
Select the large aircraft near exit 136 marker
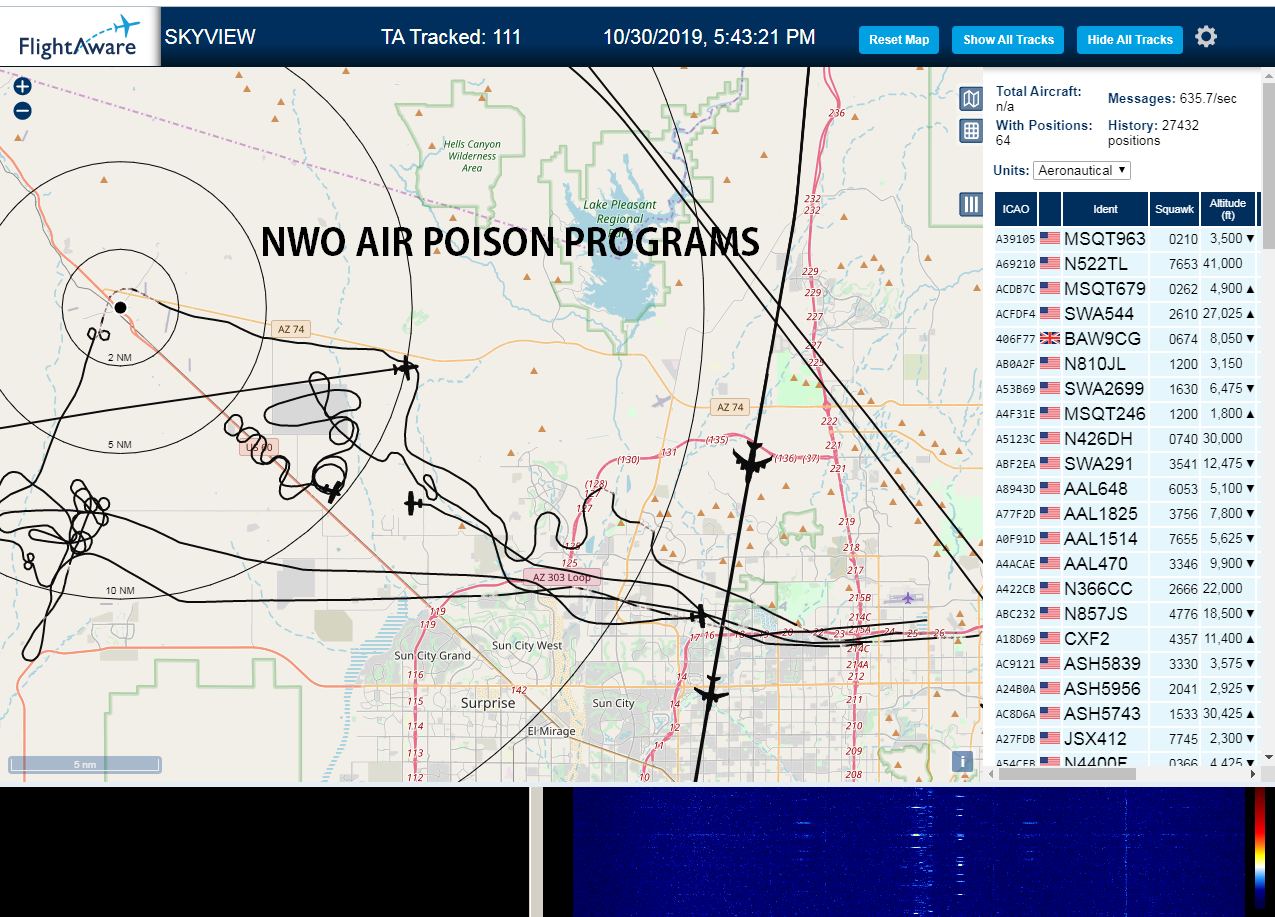[x=750, y=461]
